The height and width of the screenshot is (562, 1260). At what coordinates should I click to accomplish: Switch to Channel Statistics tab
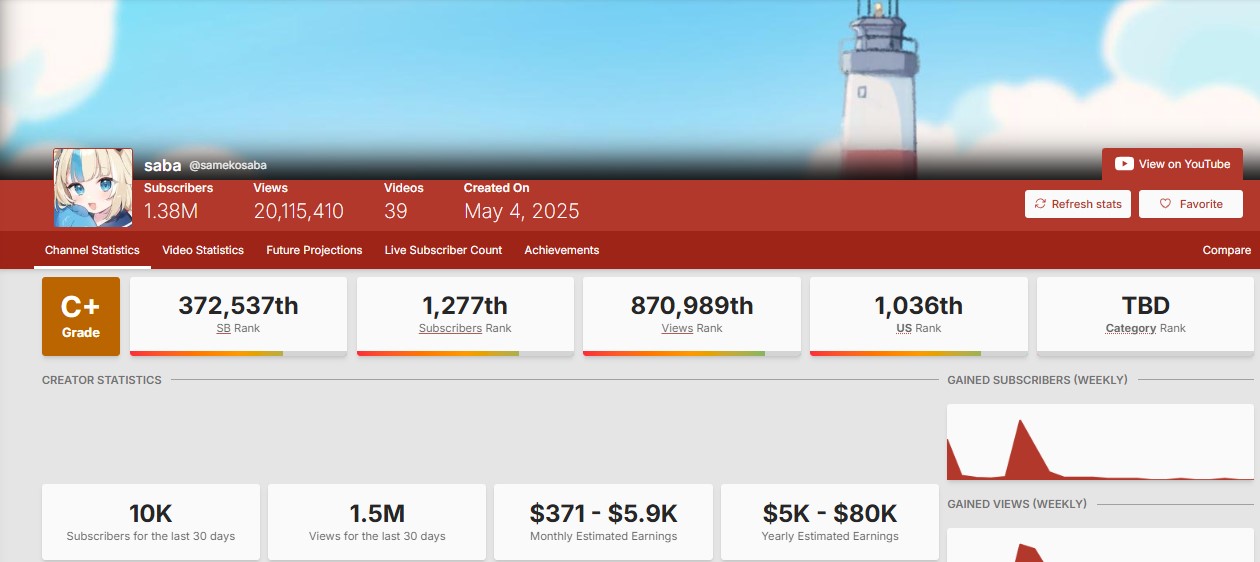tap(92, 250)
